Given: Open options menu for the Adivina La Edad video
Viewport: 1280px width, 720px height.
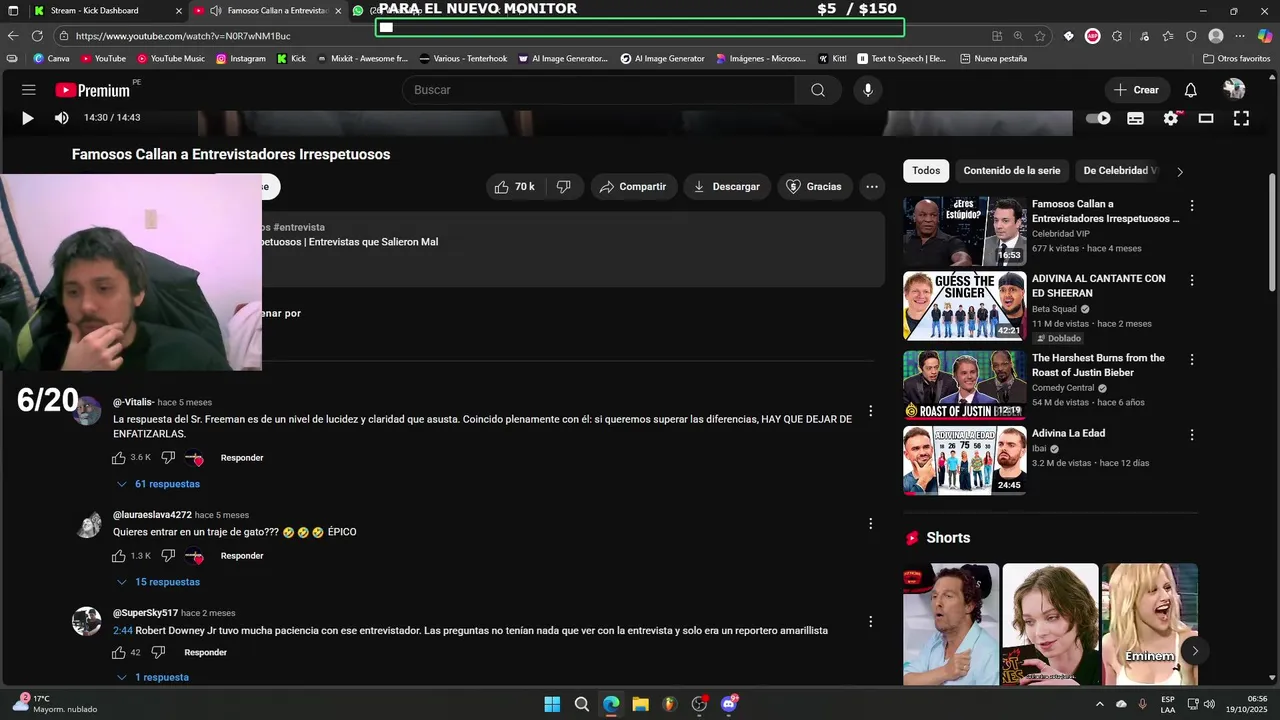Looking at the screenshot, I should pos(1191,435).
